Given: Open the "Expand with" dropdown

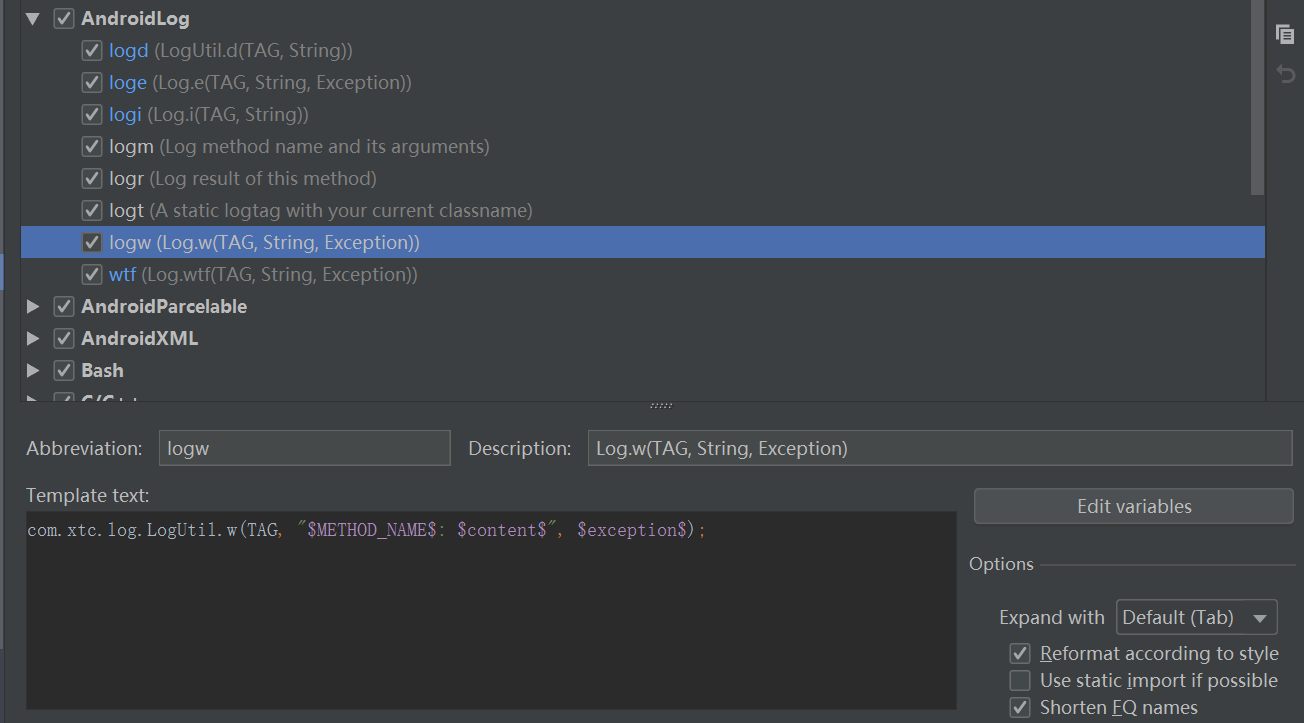Looking at the screenshot, I should [1196, 617].
